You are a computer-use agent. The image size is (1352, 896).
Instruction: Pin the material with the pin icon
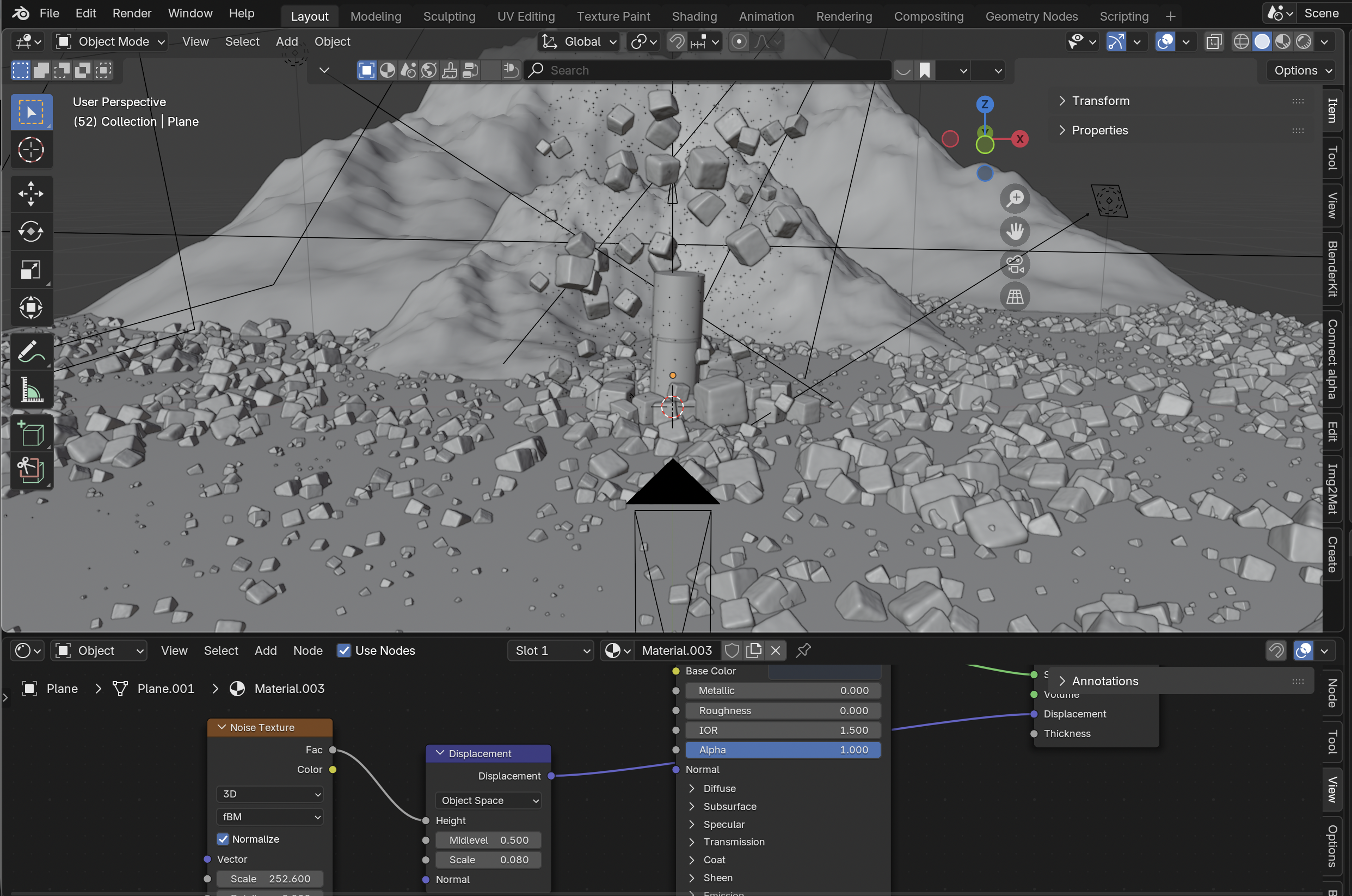click(803, 650)
